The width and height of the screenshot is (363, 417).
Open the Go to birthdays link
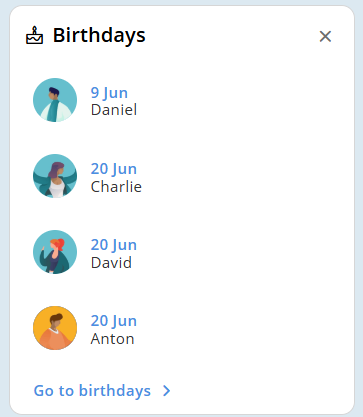(92, 391)
